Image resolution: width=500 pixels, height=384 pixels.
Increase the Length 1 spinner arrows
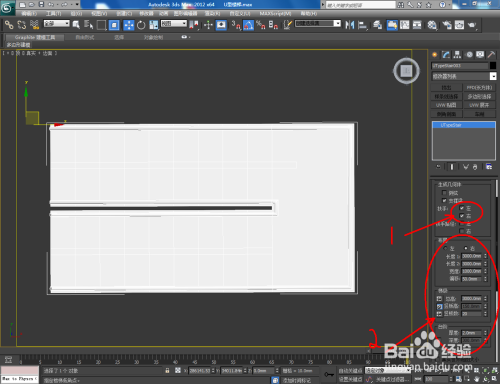point(485,256)
